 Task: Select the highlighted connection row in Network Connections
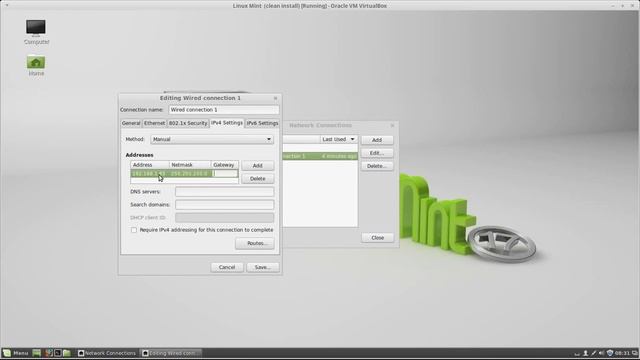pyautogui.click(x=320, y=156)
